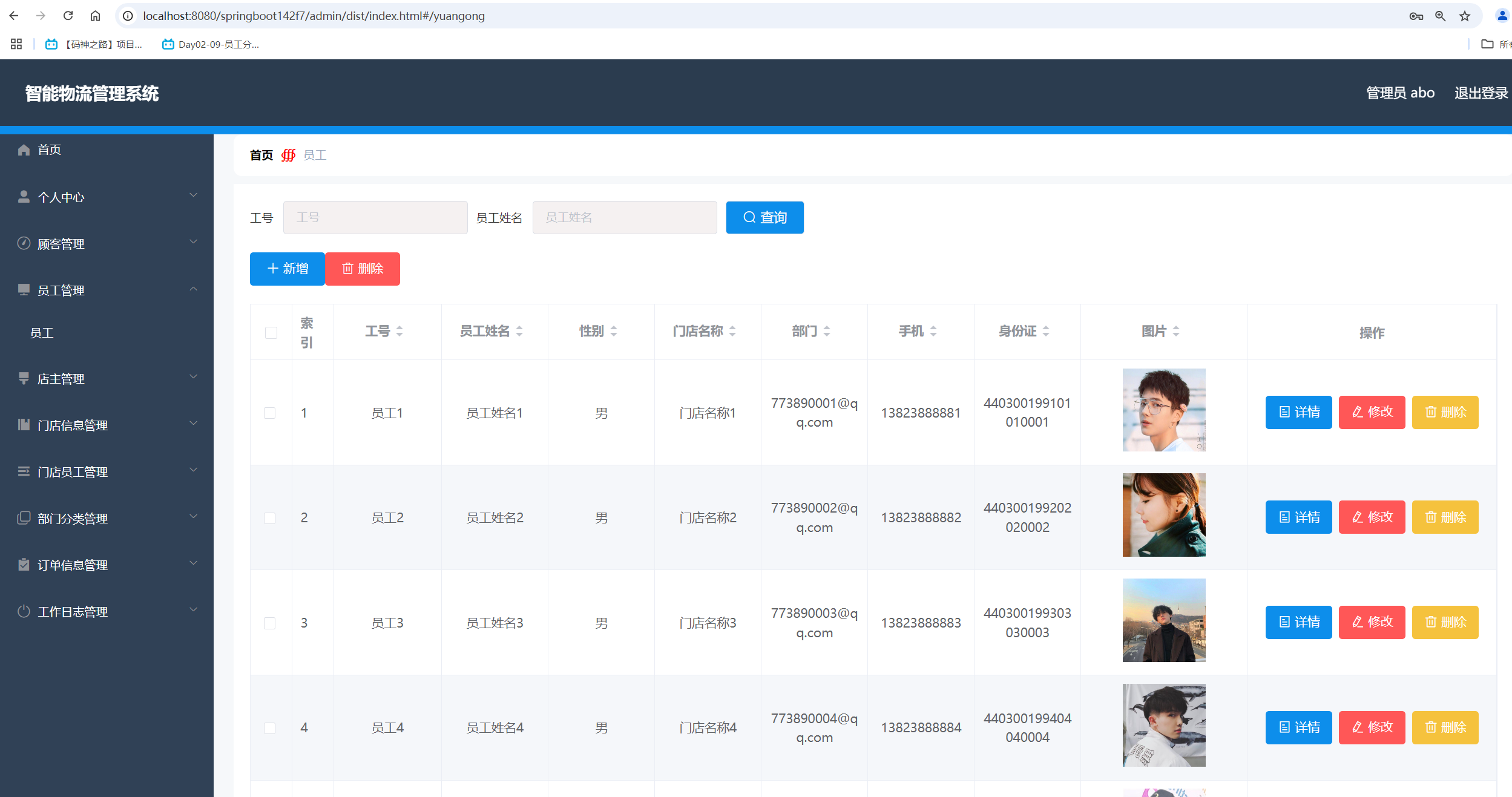Select the 员工 submenu item
Viewport: 1512px width, 797px height.
coord(42,333)
